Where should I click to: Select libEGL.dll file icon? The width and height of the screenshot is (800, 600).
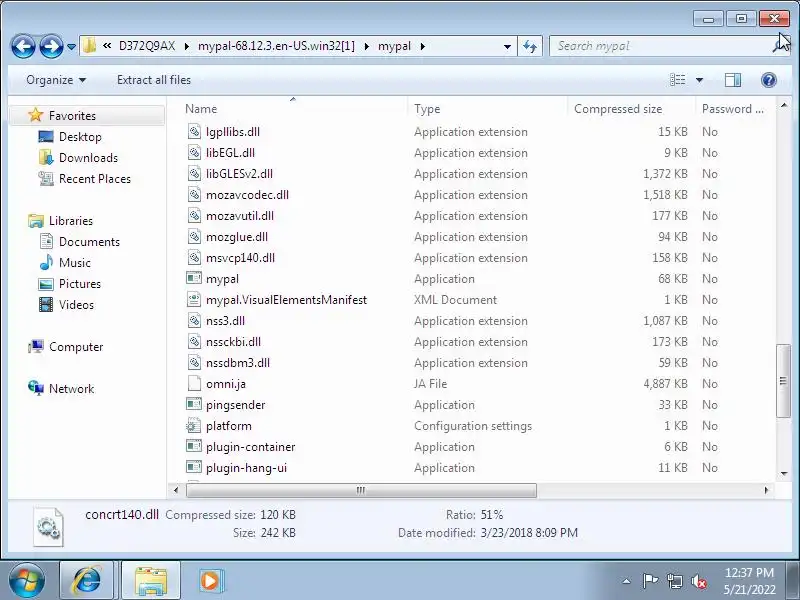point(194,152)
